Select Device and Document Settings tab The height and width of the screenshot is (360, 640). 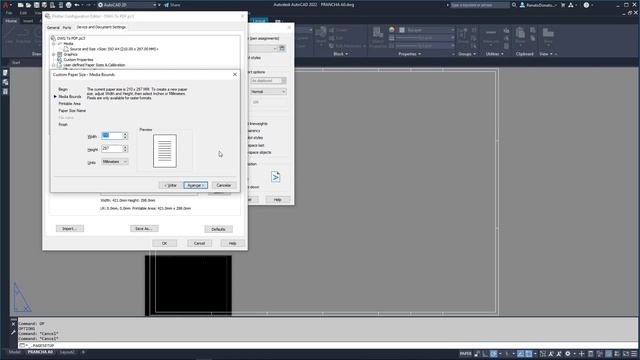point(101,27)
